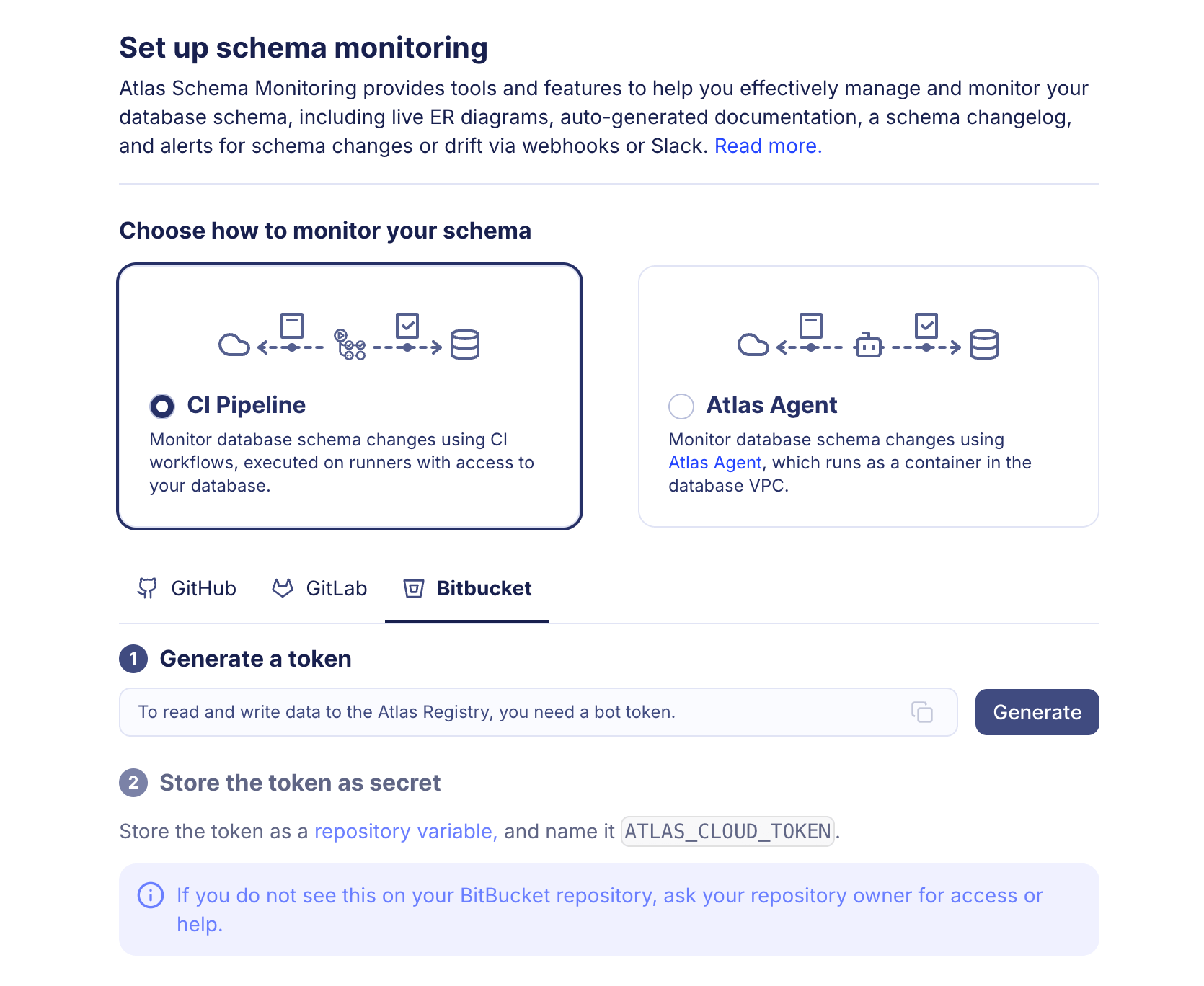Viewport: 1204px width, 986px height.
Task: Open the Read more link
Action: click(x=766, y=146)
